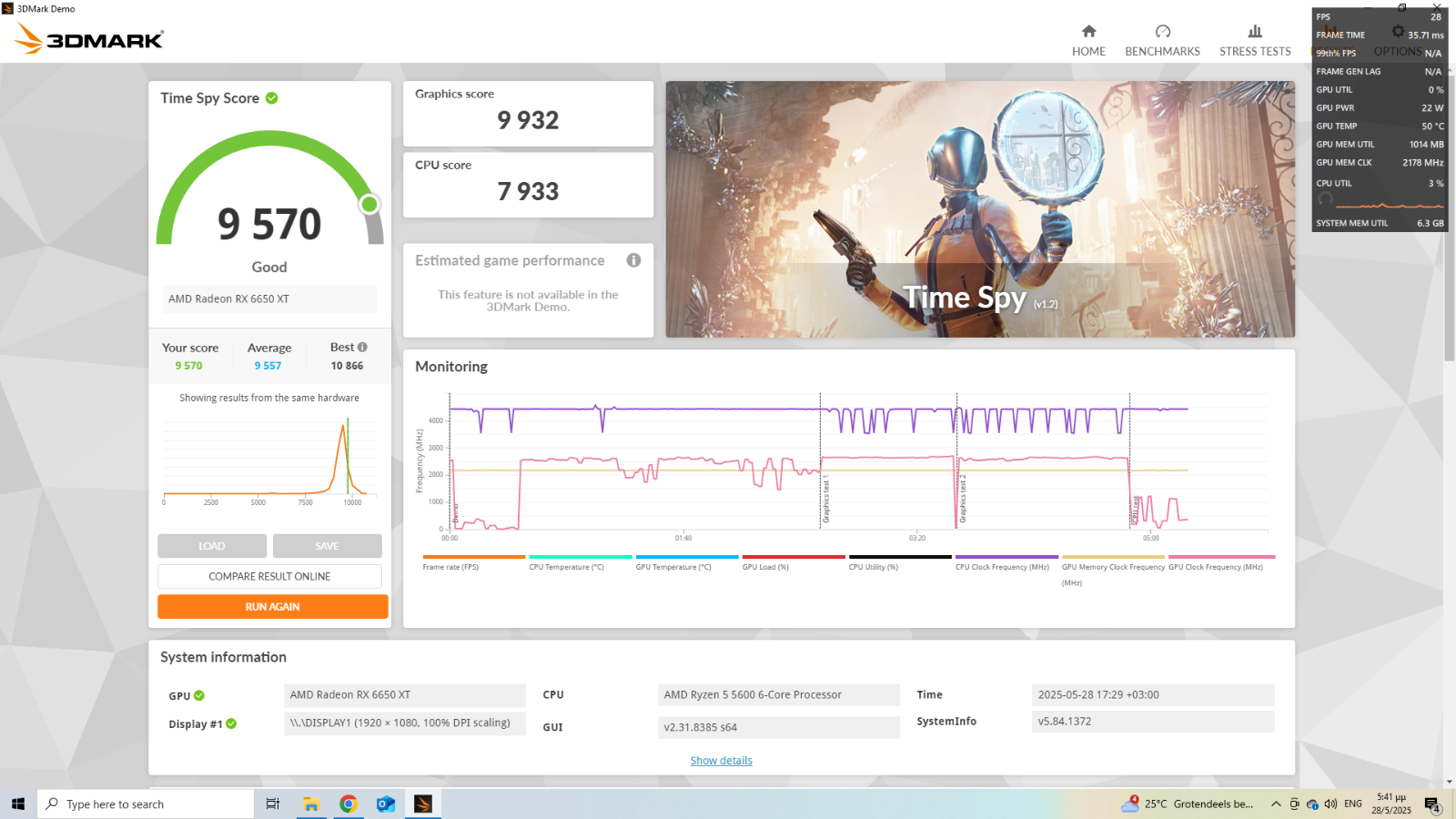Click GPU validation checkmark icon
This screenshot has height=819, width=1456.
[199, 696]
